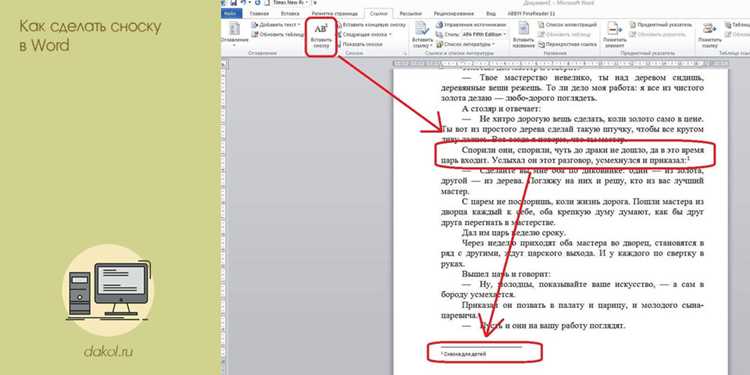Click Insert Index (Предметный указатель)
The height and width of the screenshot is (375, 750).
[661, 25]
